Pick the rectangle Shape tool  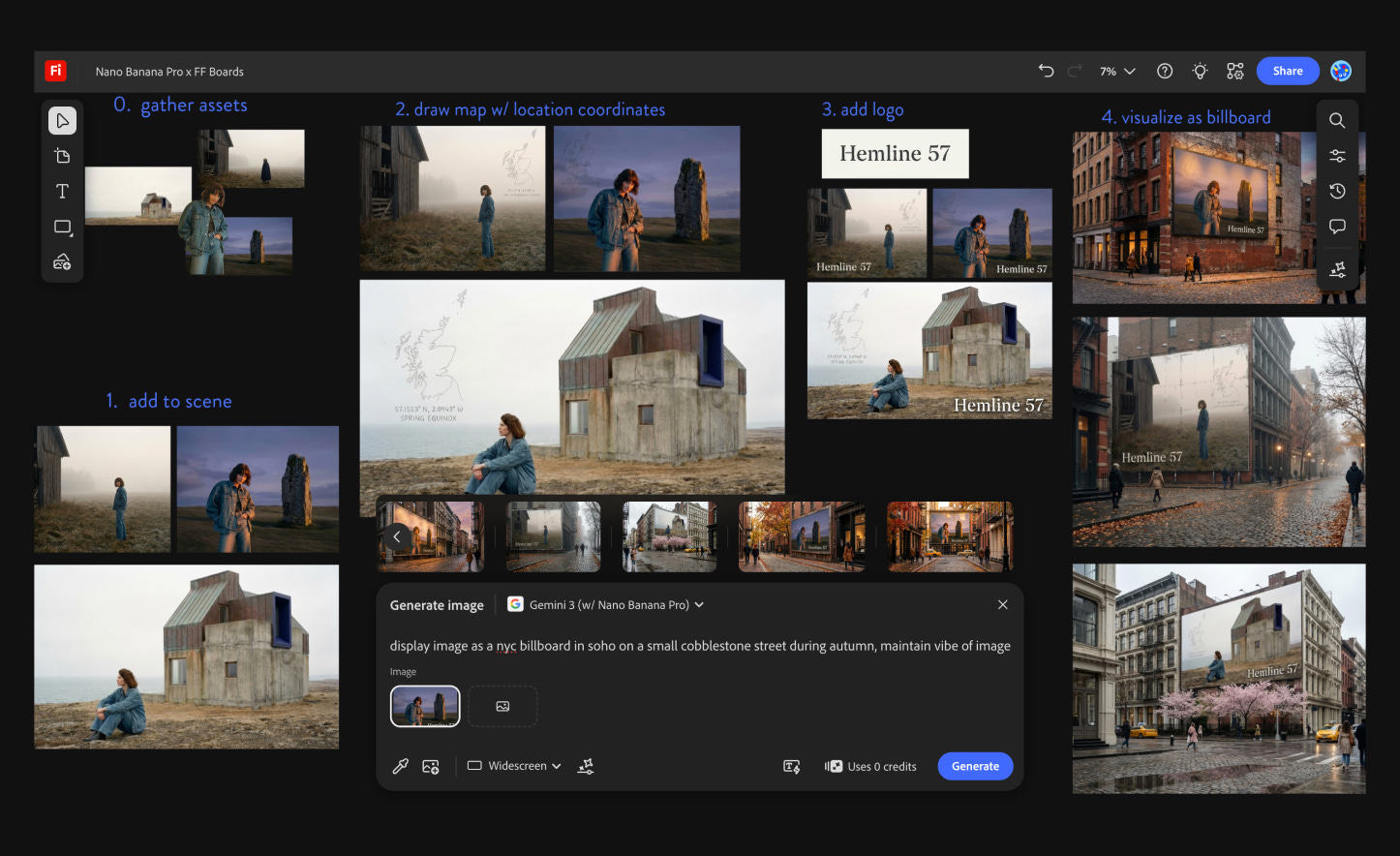[x=62, y=227]
